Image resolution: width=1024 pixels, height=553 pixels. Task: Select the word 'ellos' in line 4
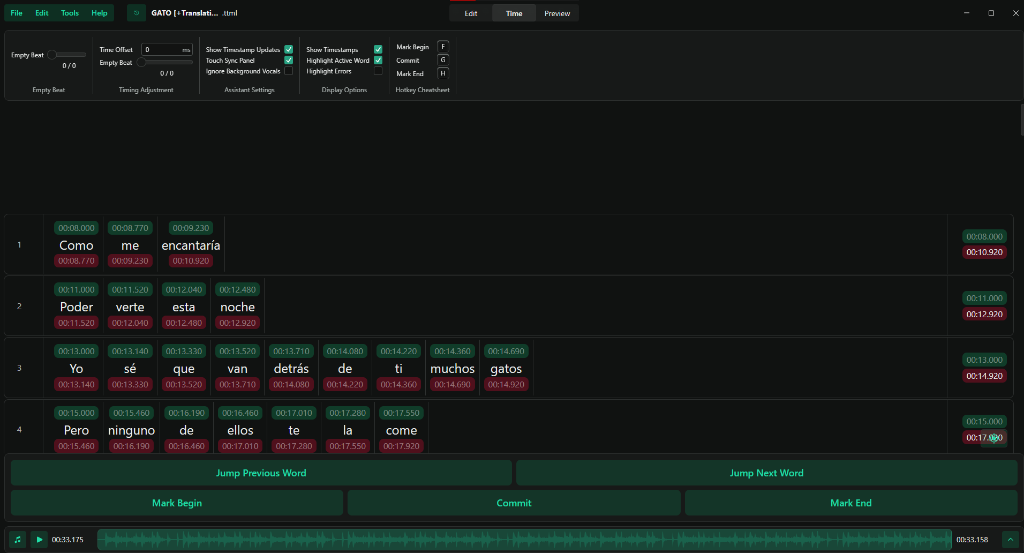tap(240, 430)
